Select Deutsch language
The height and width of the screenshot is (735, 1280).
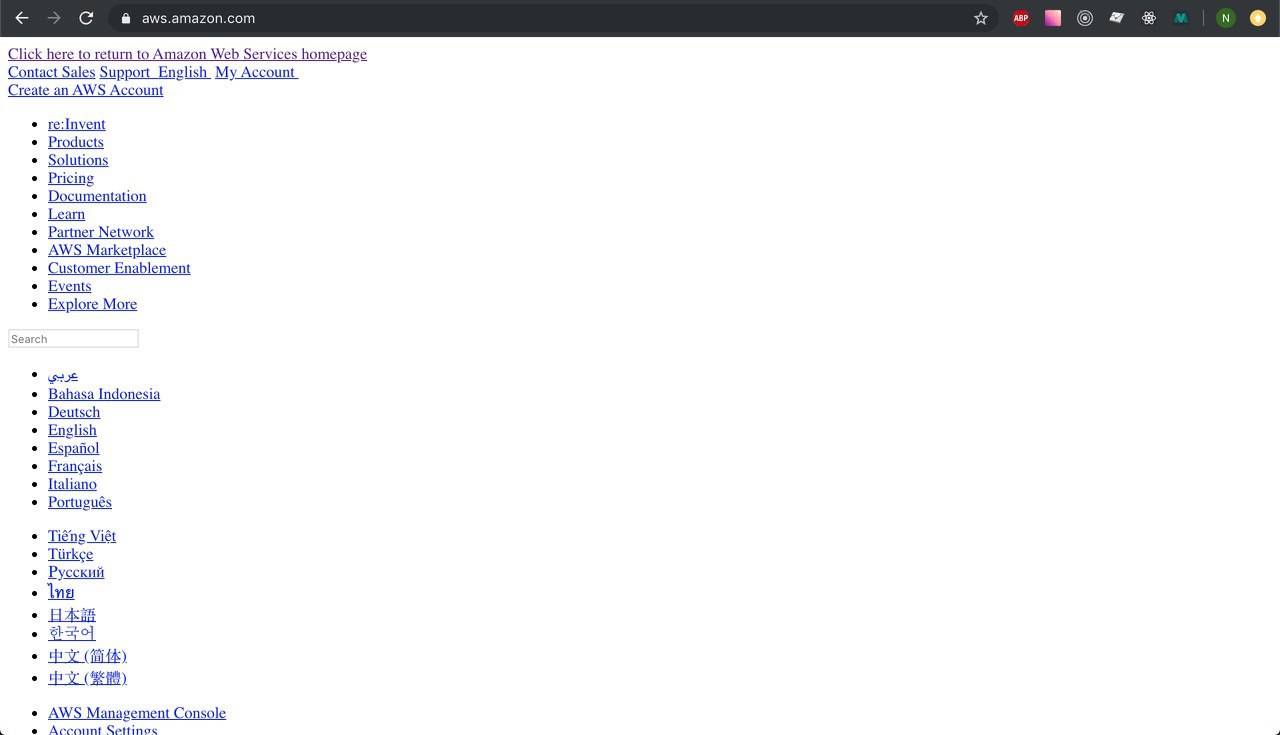click(x=74, y=412)
